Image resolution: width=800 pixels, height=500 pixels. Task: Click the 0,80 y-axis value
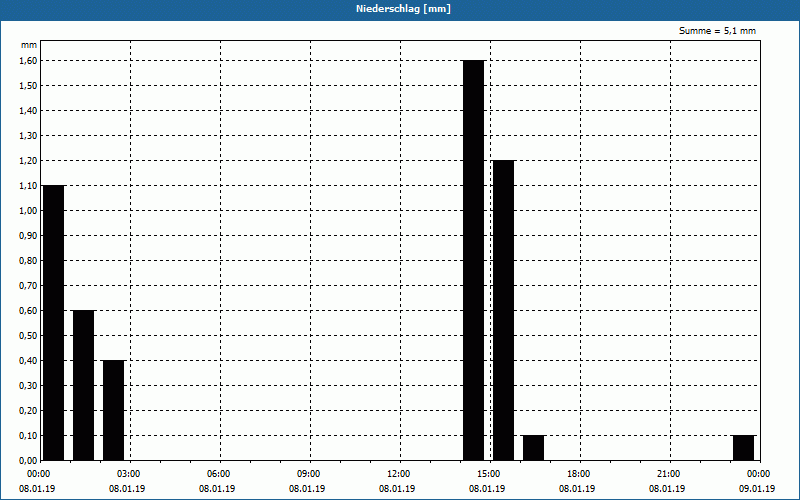tap(29, 261)
